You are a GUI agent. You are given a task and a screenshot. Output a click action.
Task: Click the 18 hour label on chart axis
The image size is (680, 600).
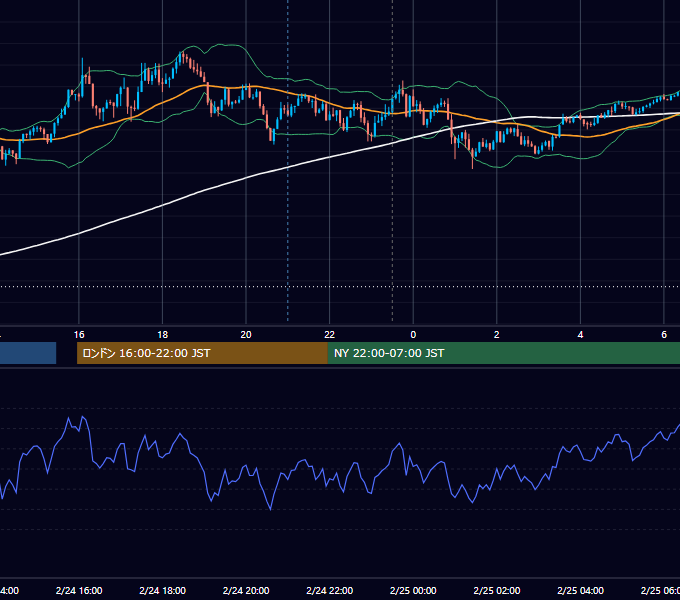click(x=163, y=335)
